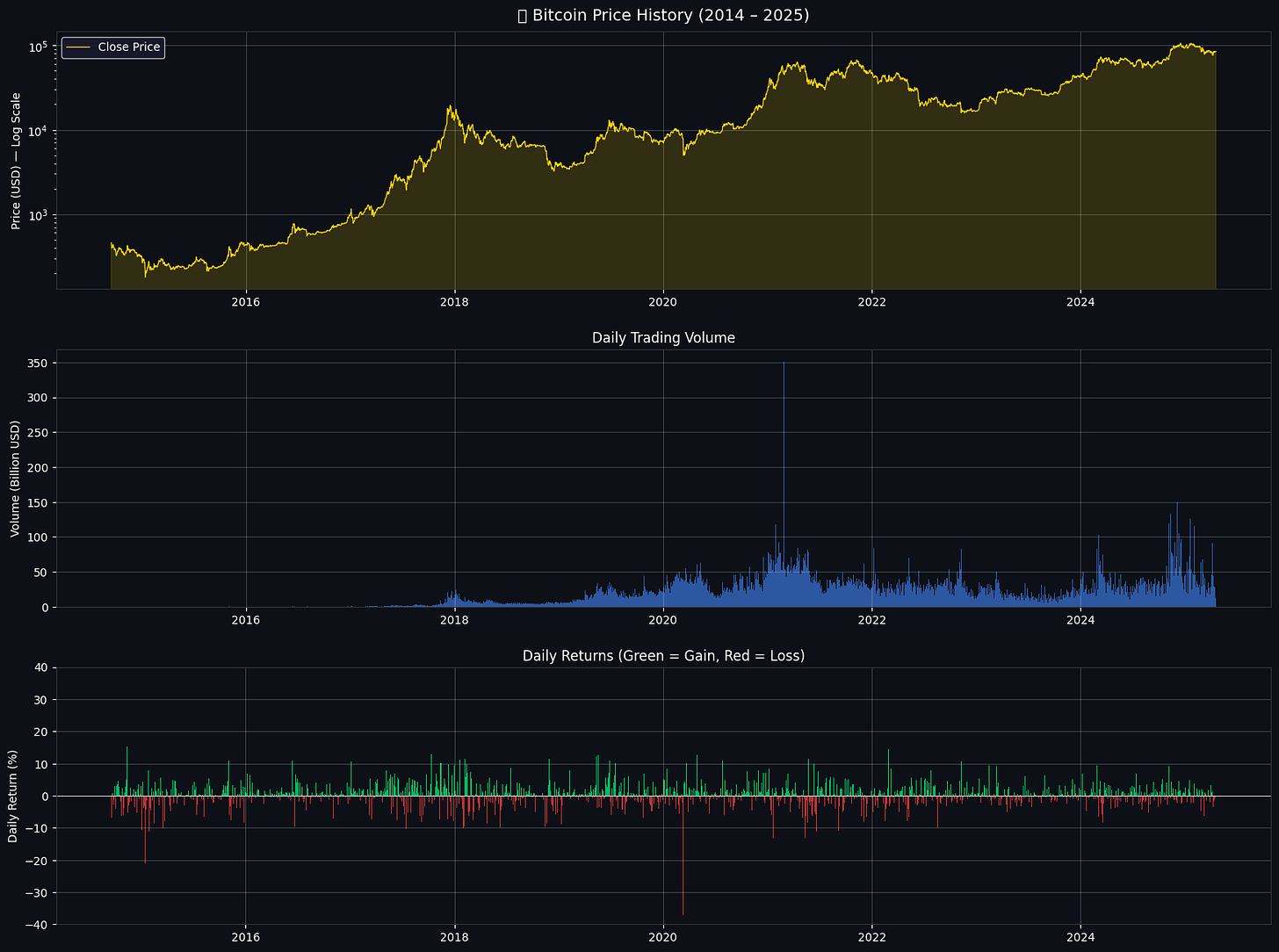This screenshot has width=1279, height=952.
Task: Click the 2020 tick under the returns chart
Action: pos(663,938)
